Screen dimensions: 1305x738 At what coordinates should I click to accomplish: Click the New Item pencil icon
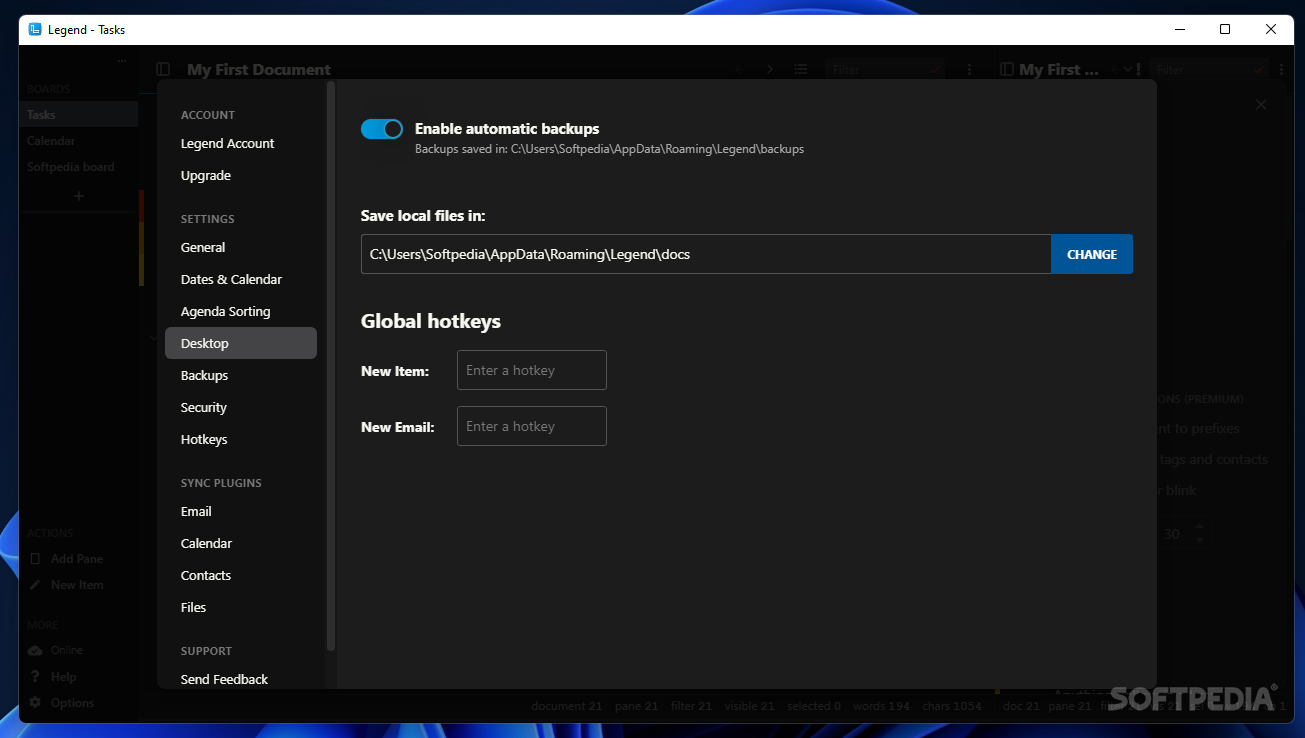[35, 585]
